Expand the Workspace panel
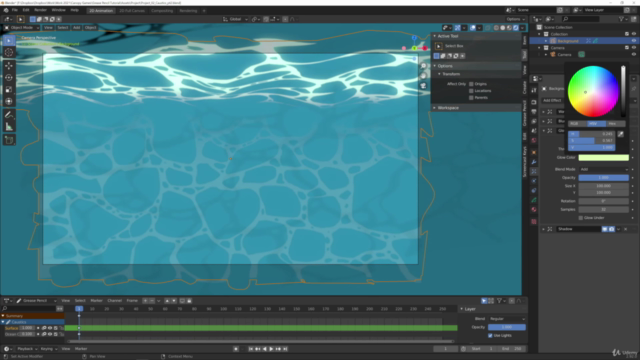 [435, 108]
